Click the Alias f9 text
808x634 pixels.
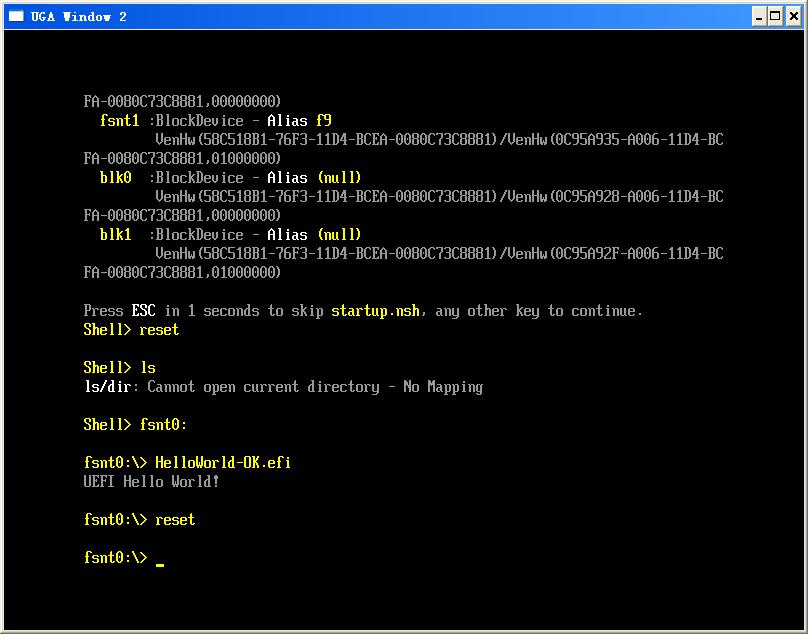coord(299,121)
